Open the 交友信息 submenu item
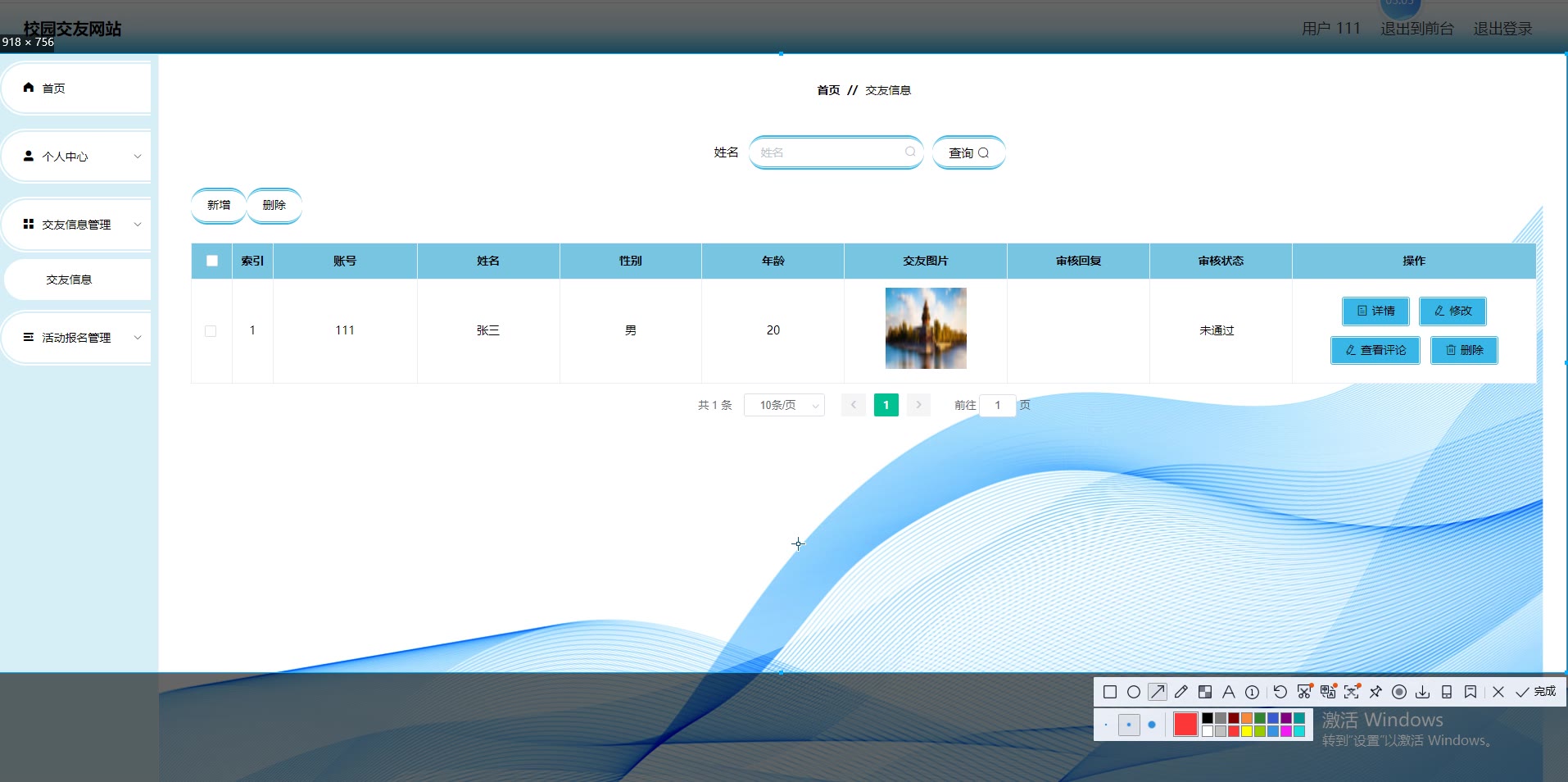This screenshot has height=782, width=1568. click(x=78, y=280)
